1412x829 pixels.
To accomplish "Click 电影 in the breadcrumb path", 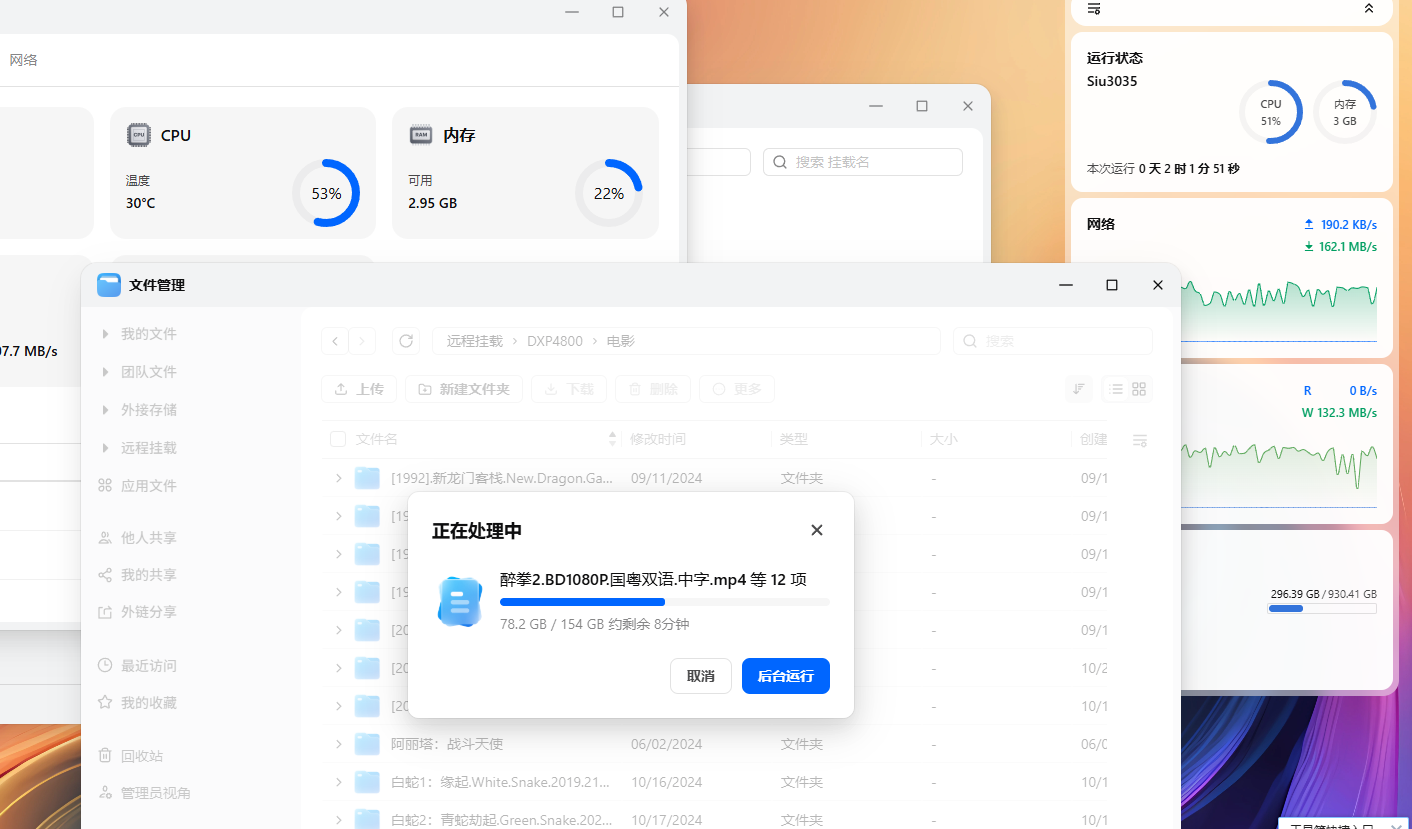I will click(621, 341).
